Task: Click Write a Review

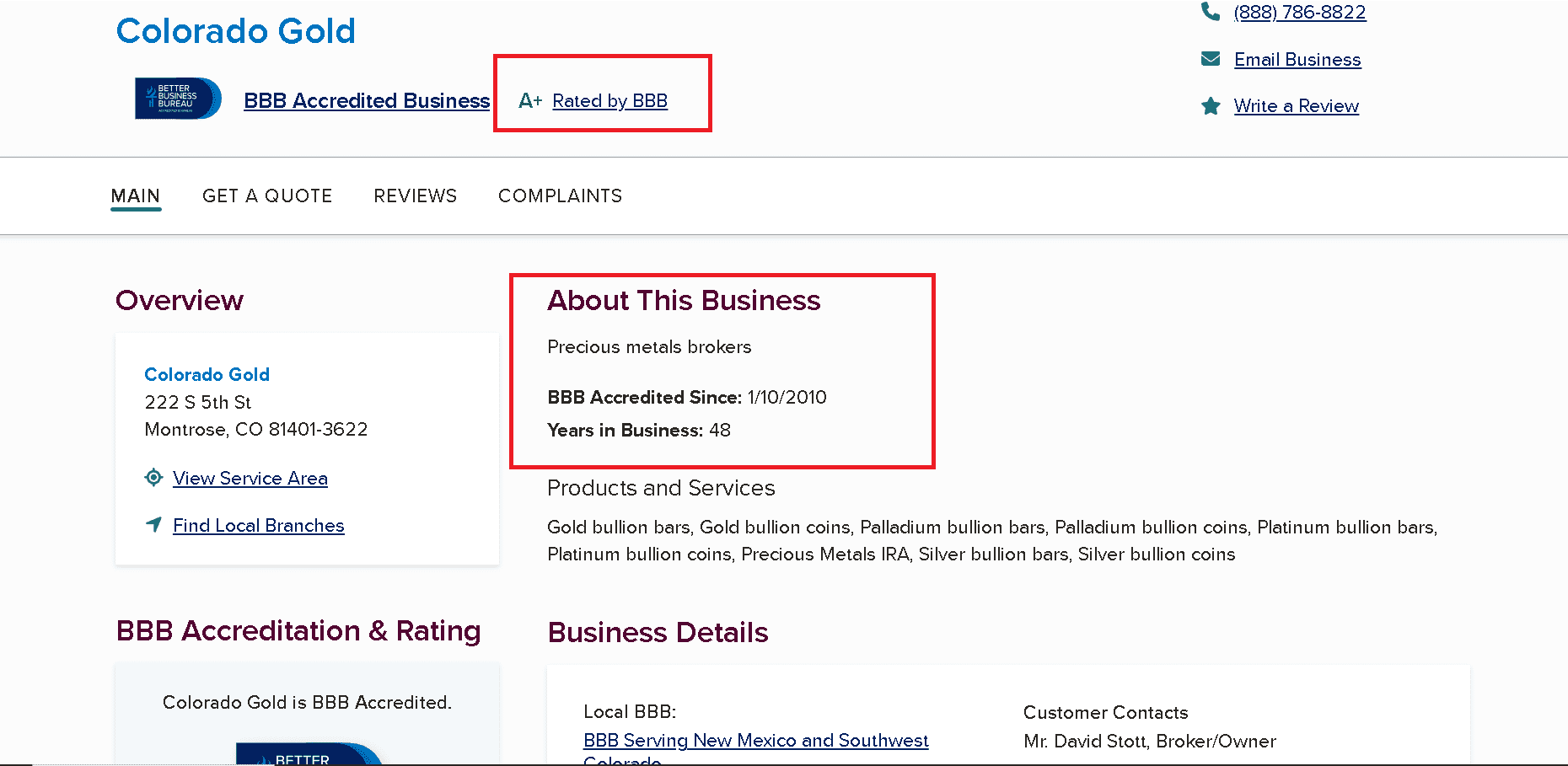Action: [1296, 105]
